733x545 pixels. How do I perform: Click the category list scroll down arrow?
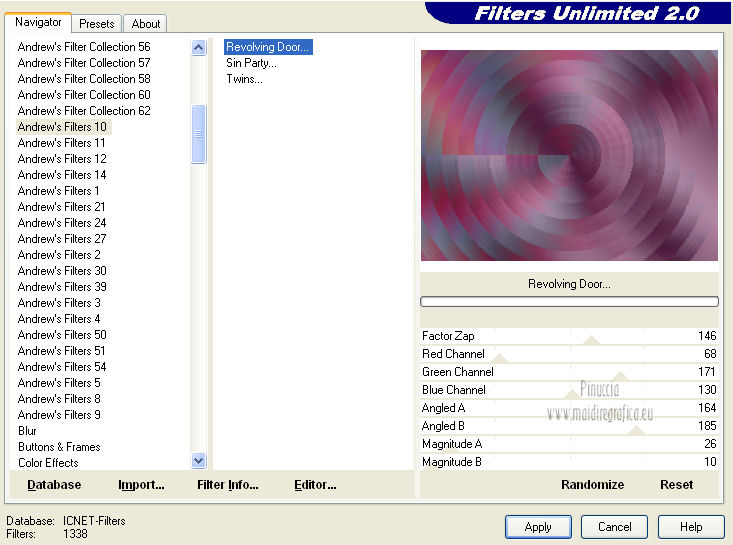(199, 461)
